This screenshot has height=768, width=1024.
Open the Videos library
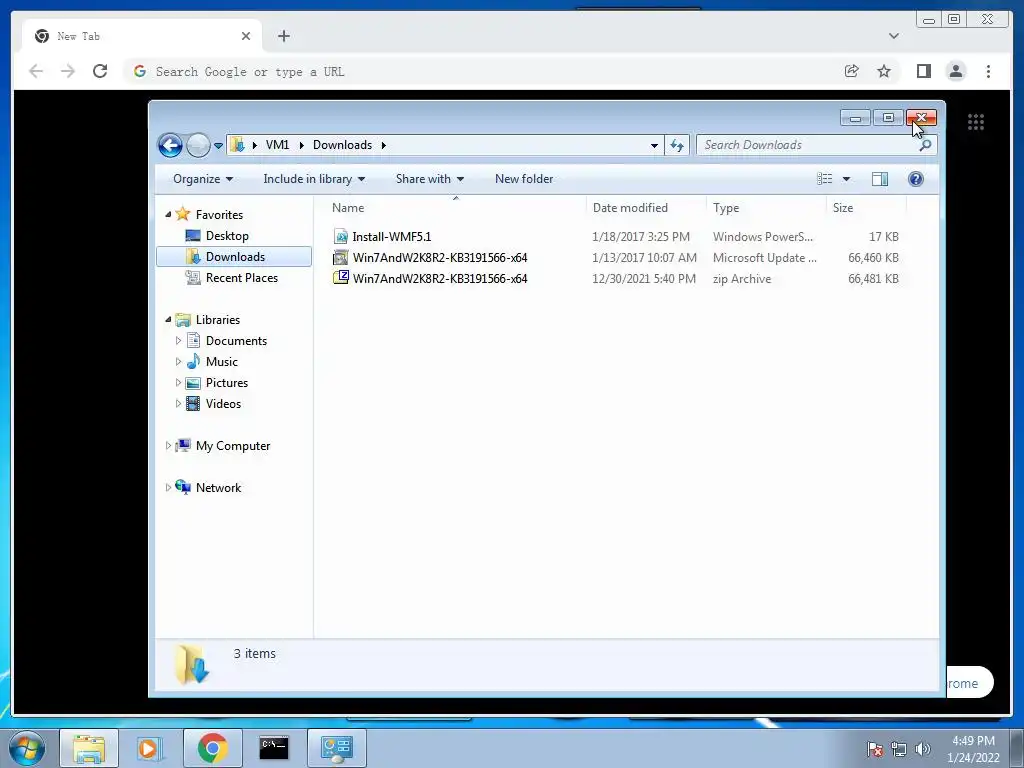[x=223, y=403]
